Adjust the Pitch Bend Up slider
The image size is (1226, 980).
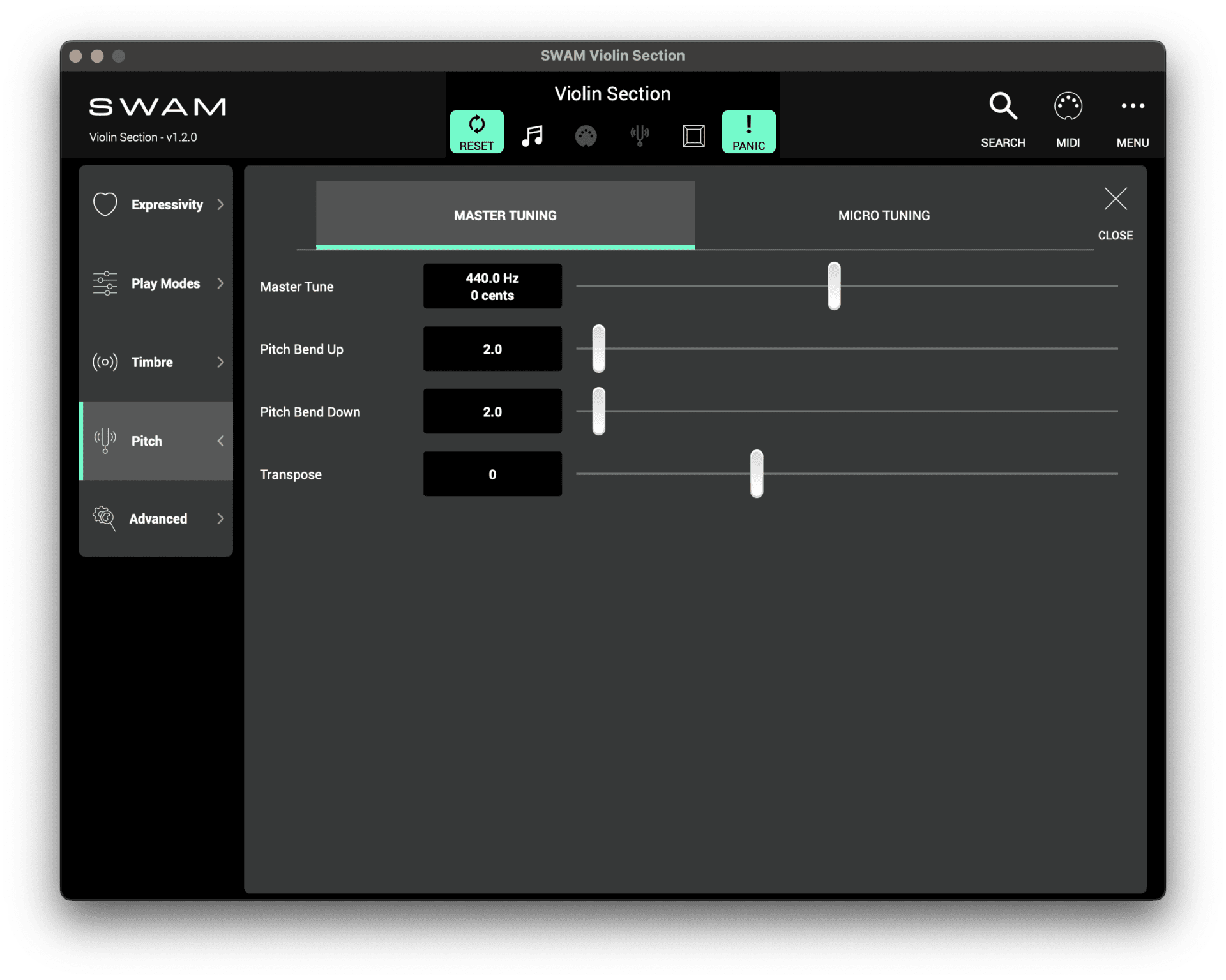click(x=598, y=349)
